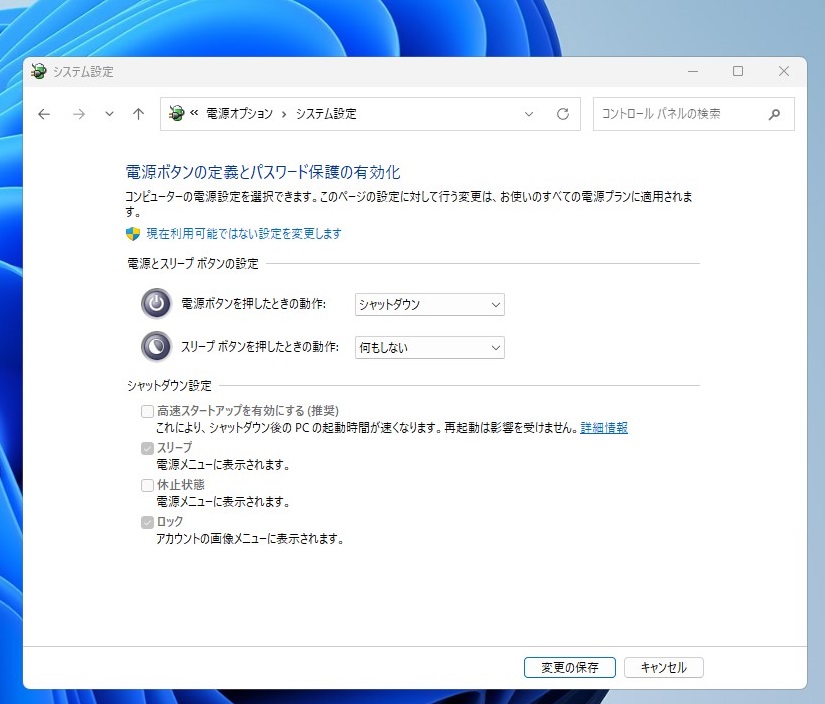825x704 pixels.
Task: Click the power options icon in address bar
Action: (177, 114)
